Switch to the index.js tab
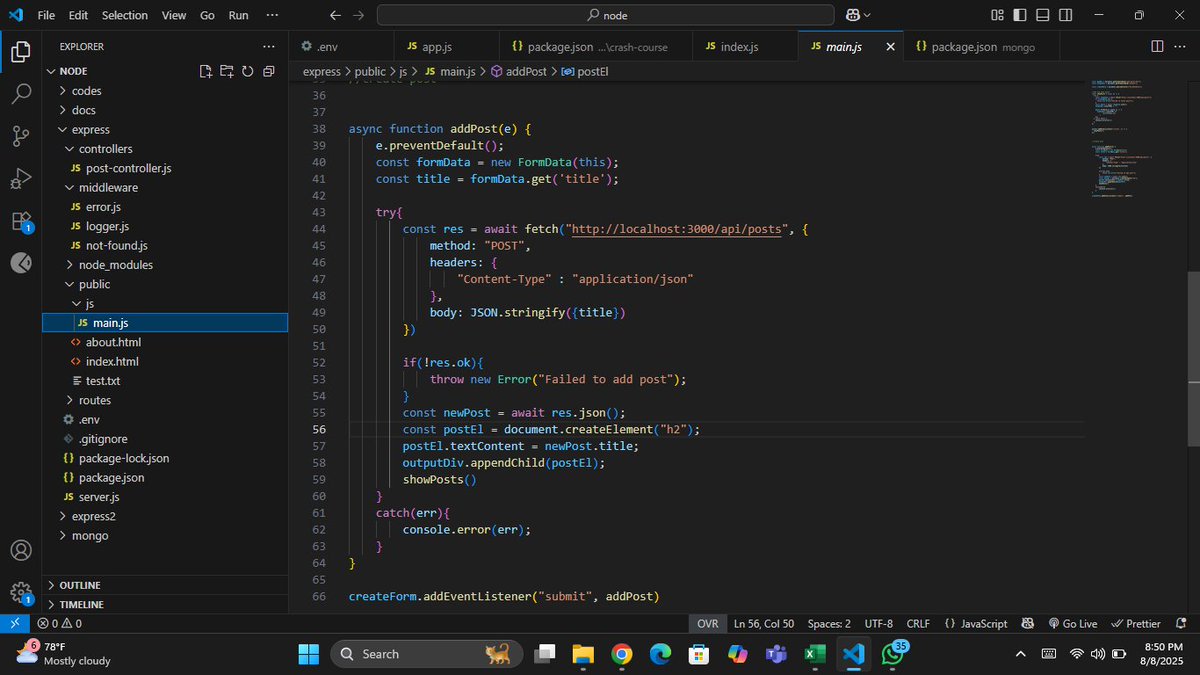This screenshot has width=1200, height=675. [x=747, y=46]
